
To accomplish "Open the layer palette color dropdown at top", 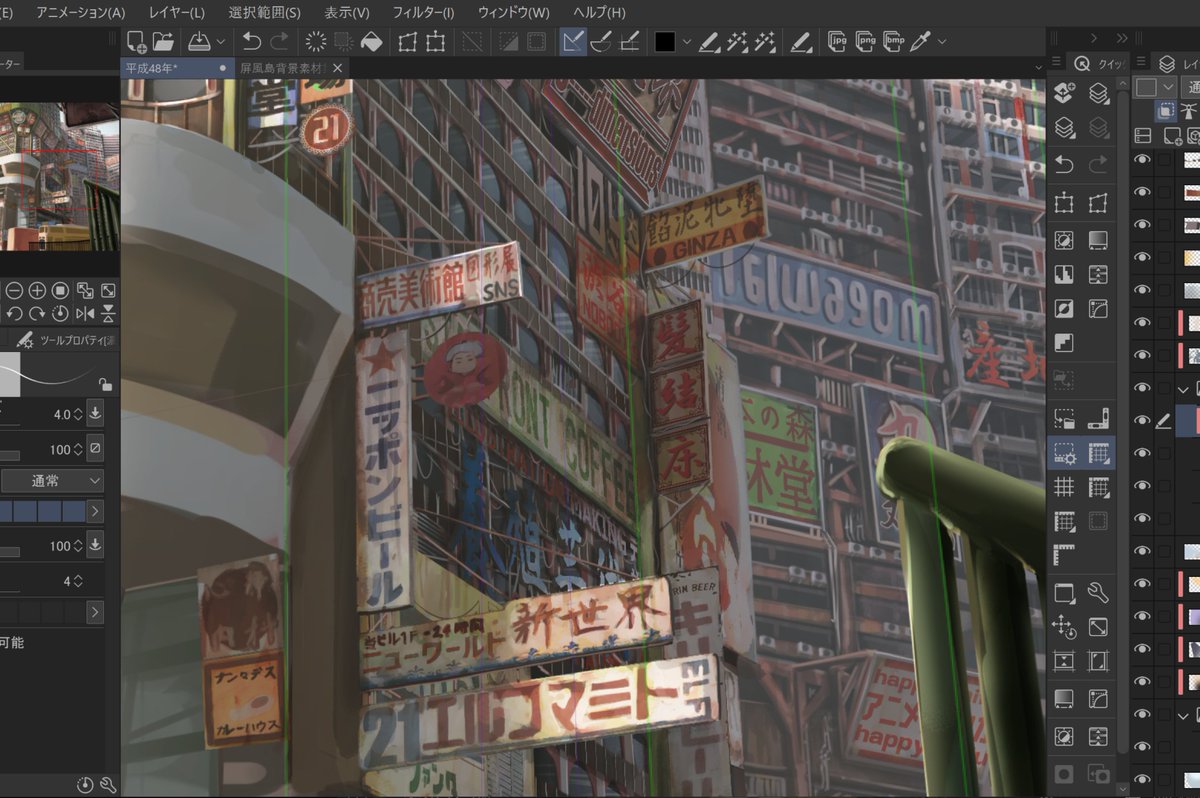I will [x=1156, y=88].
